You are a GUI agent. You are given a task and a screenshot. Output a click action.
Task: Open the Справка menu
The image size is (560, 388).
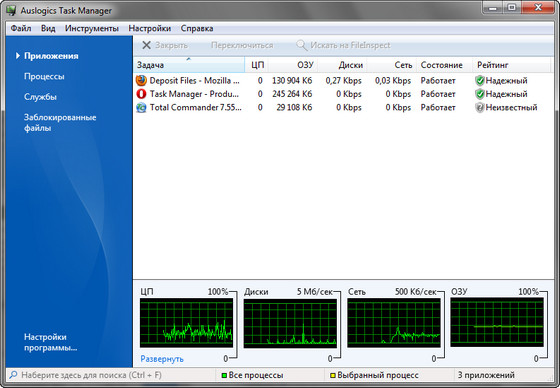(x=197, y=28)
